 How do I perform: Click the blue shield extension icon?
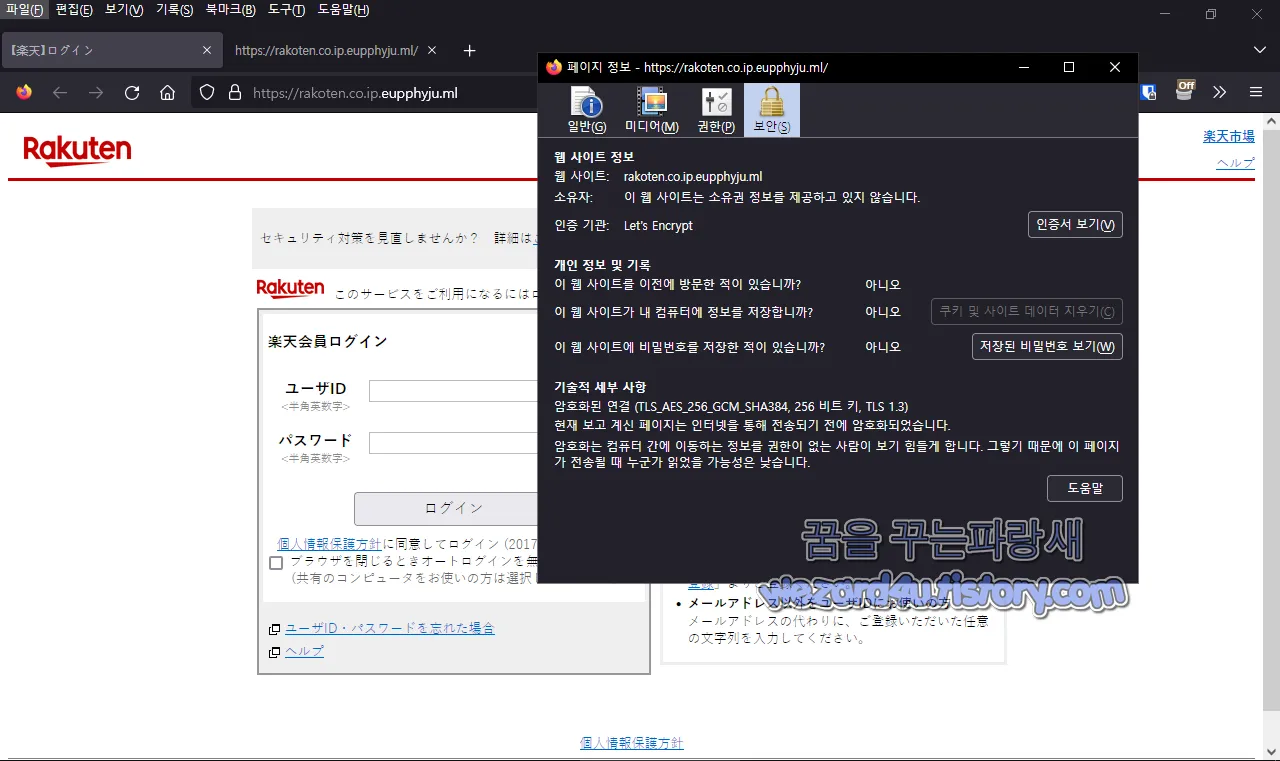[x=1148, y=91]
